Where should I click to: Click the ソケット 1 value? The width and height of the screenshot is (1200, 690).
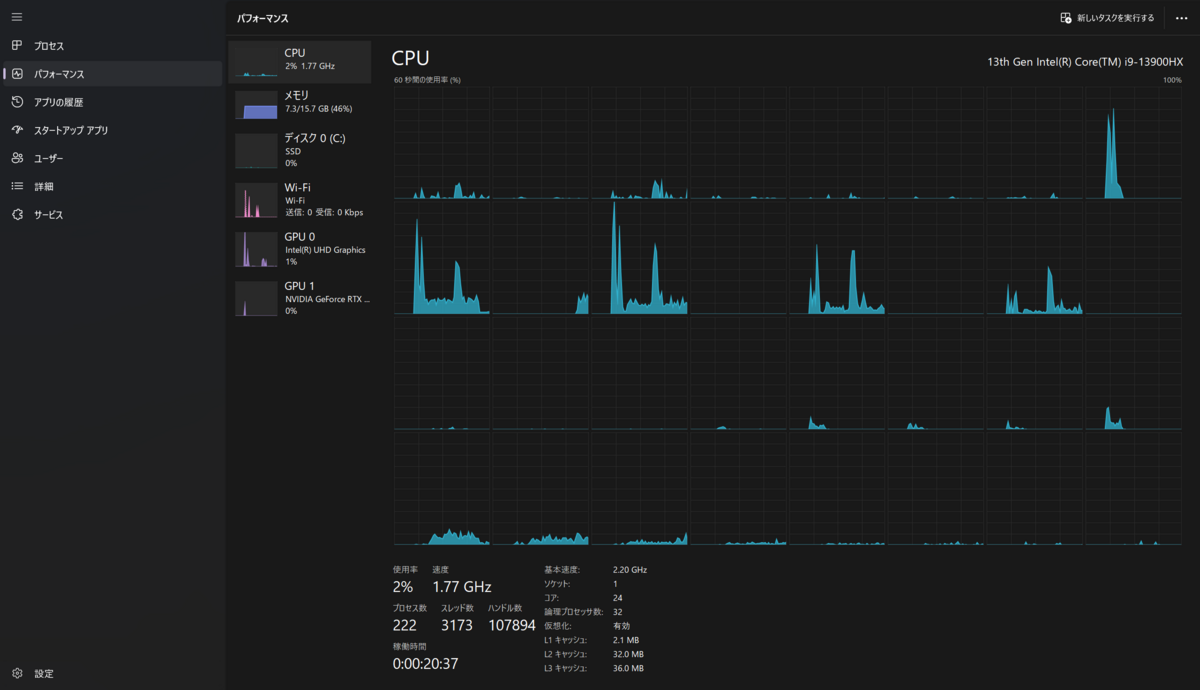click(615, 583)
